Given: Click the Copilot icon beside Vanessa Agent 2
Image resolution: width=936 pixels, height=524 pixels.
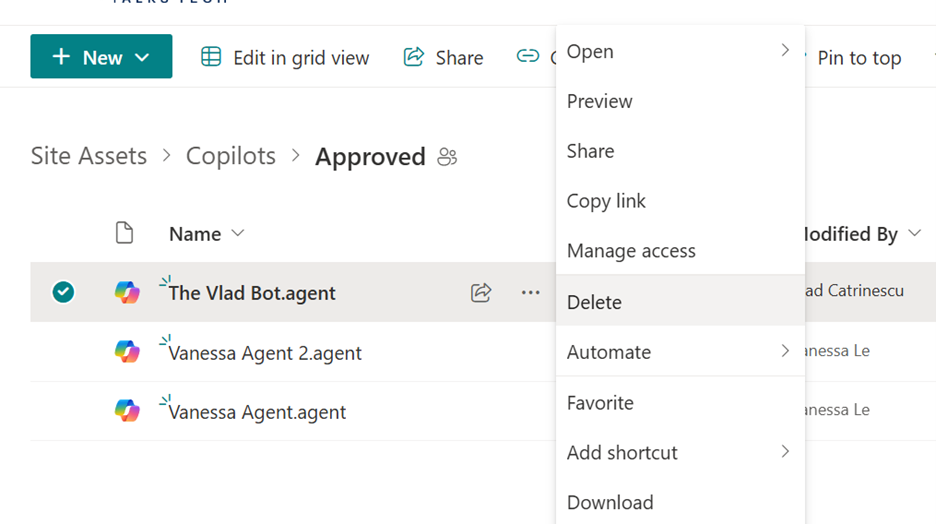Looking at the screenshot, I should (127, 352).
